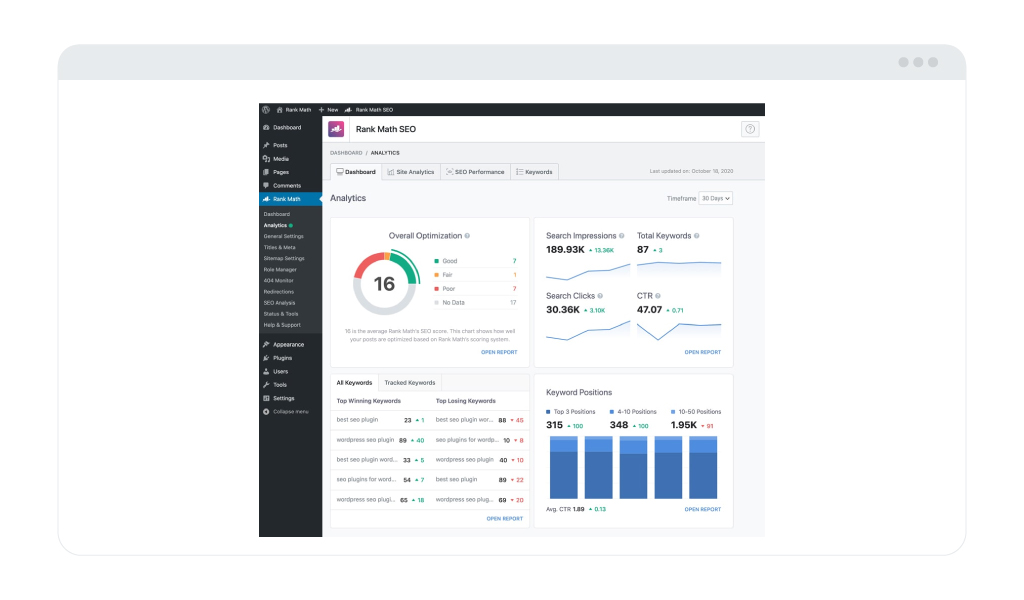The height and width of the screenshot is (600, 1024).
Task: Click info icon next to Total Keywords
Action: (696, 236)
